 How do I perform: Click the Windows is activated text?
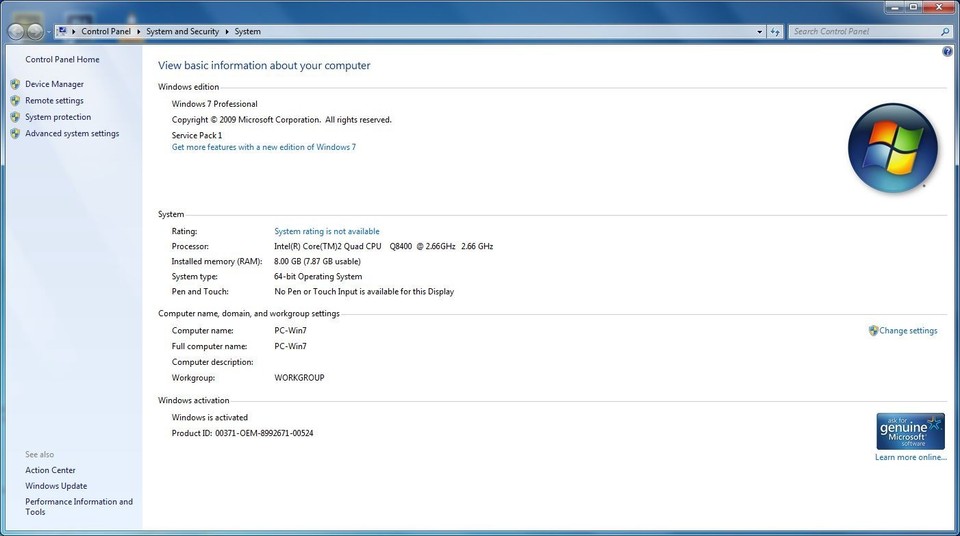click(x=209, y=418)
